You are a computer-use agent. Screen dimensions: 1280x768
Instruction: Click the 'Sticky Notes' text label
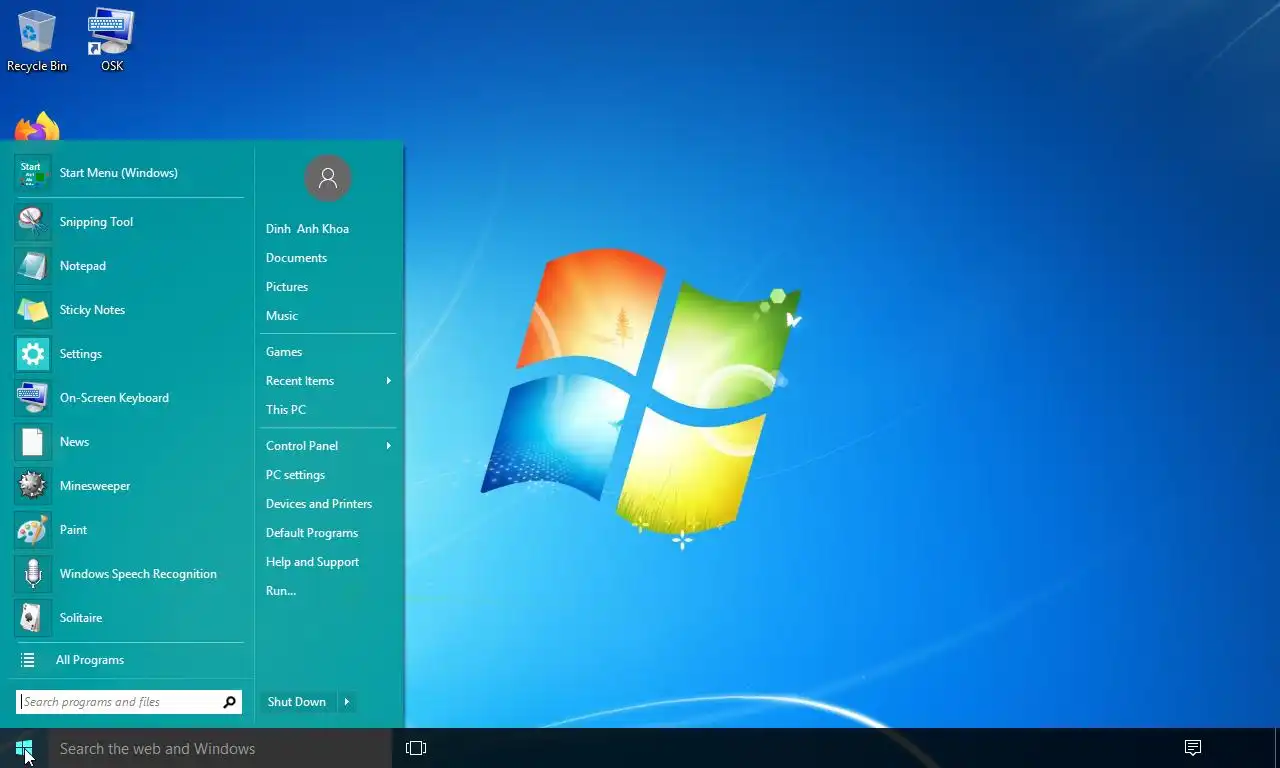[92, 310]
